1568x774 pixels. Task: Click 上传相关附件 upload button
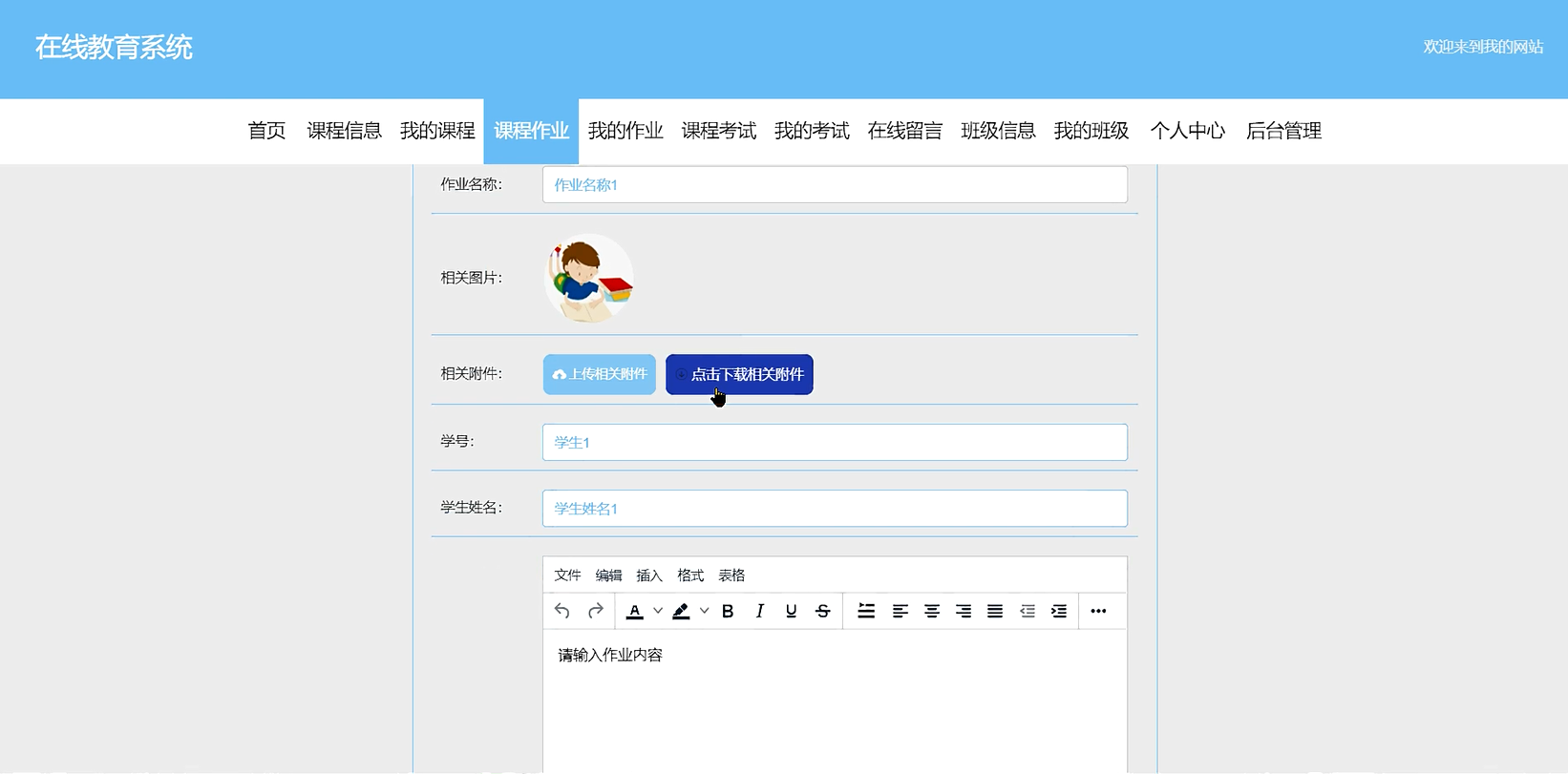pyautogui.click(x=600, y=374)
